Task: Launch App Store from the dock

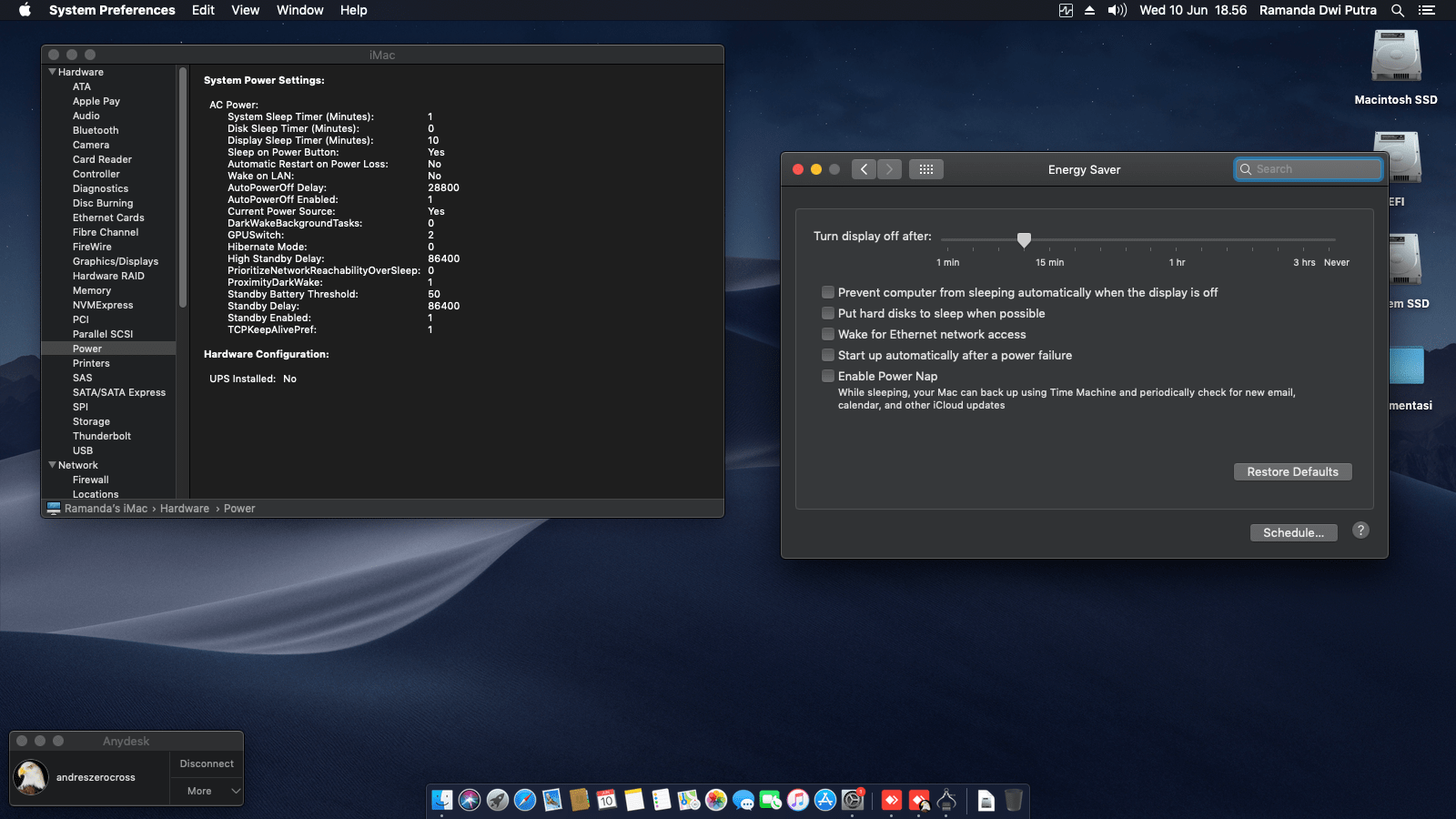Action: click(825, 800)
